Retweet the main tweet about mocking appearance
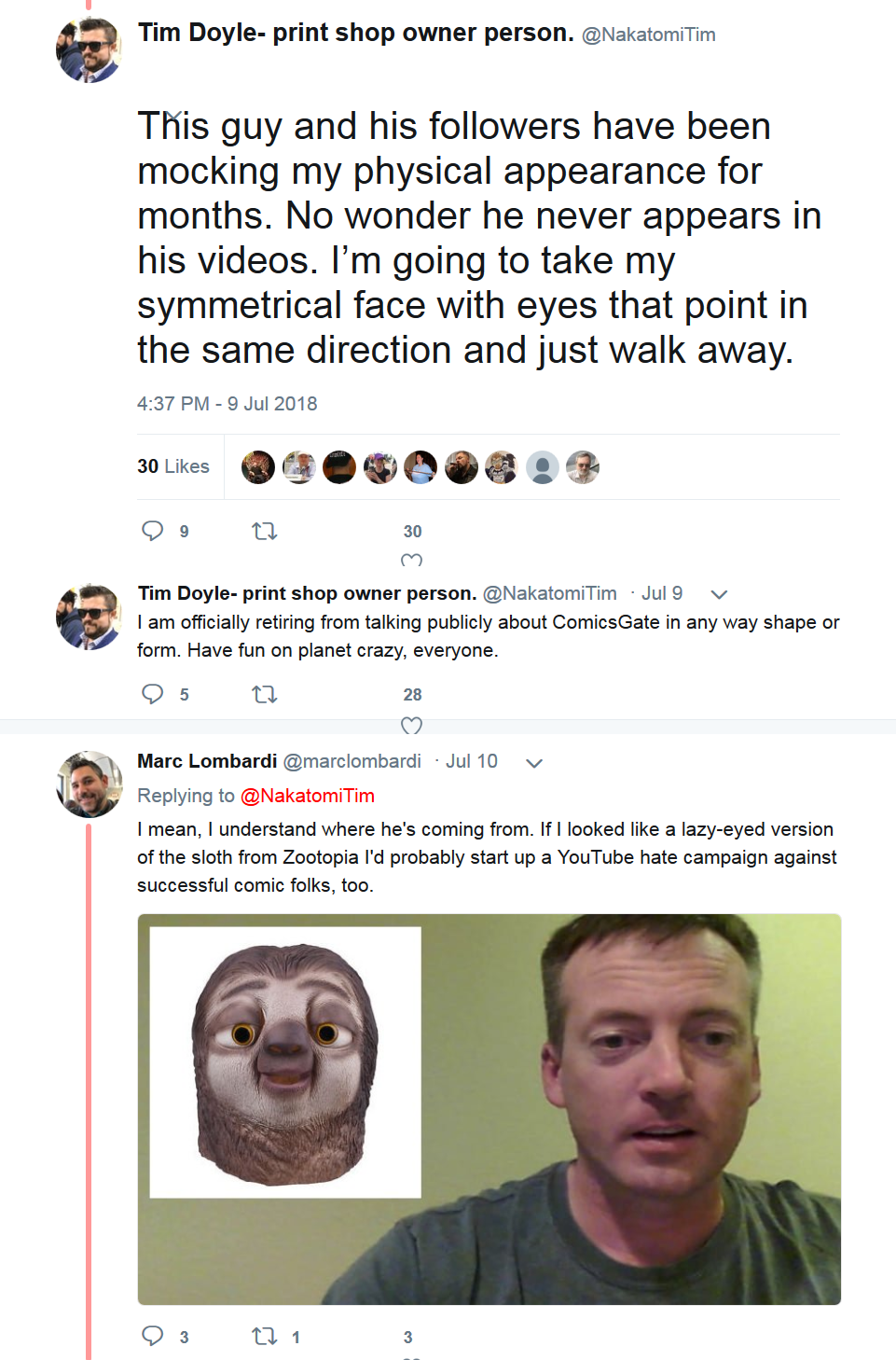 coord(265,531)
